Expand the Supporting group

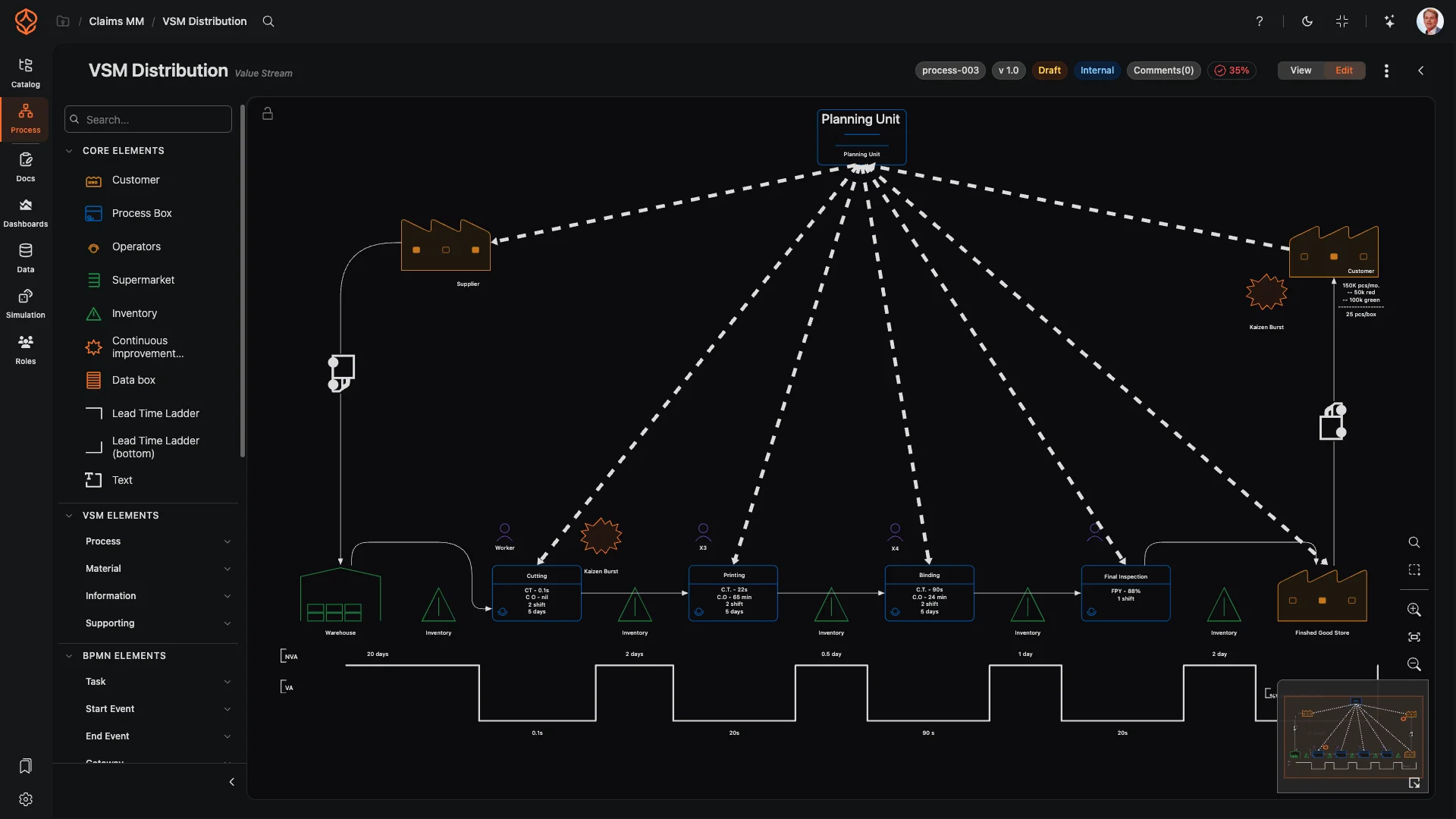pyautogui.click(x=158, y=623)
